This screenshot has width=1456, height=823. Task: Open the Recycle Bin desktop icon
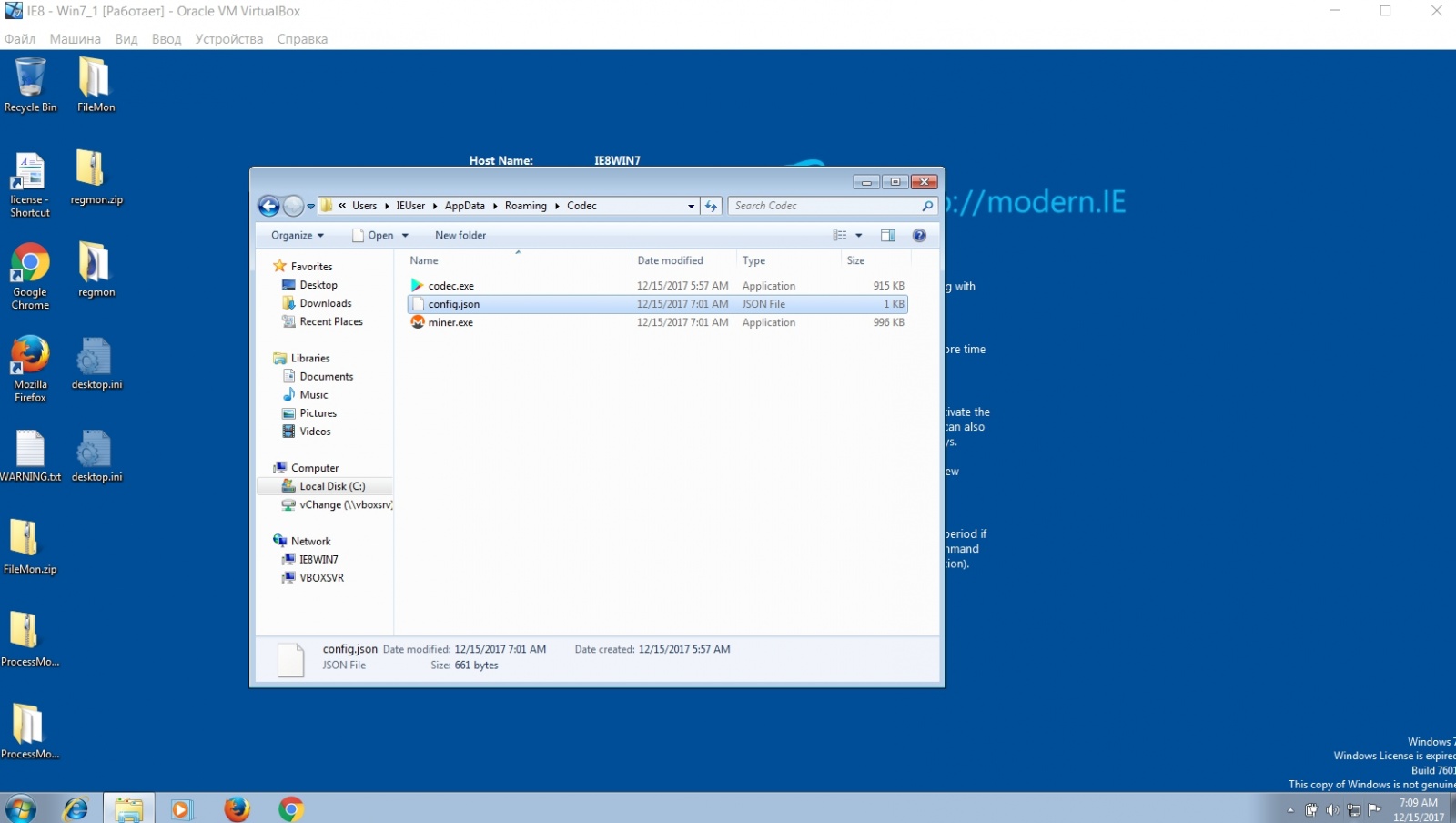30,85
